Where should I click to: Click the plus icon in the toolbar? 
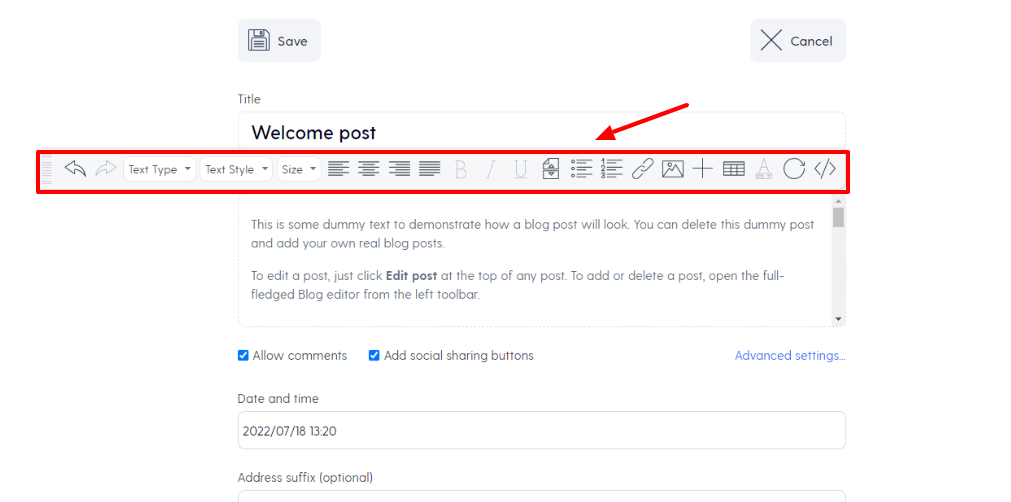703,169
